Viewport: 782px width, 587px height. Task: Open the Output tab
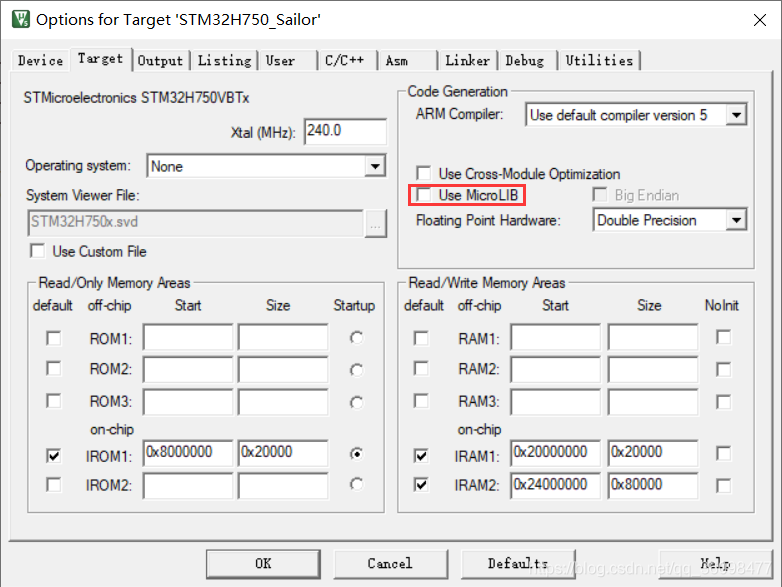pos(160,61)
